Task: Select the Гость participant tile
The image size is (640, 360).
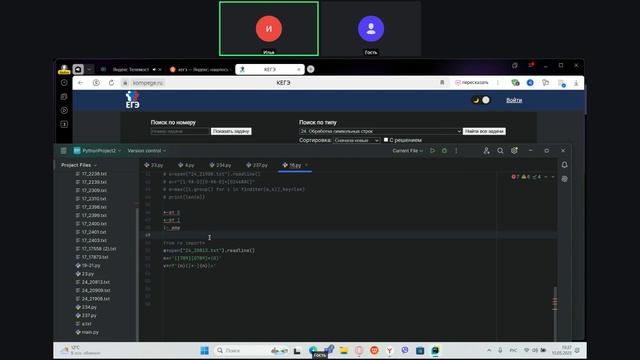Action: [x=371, y=29]
